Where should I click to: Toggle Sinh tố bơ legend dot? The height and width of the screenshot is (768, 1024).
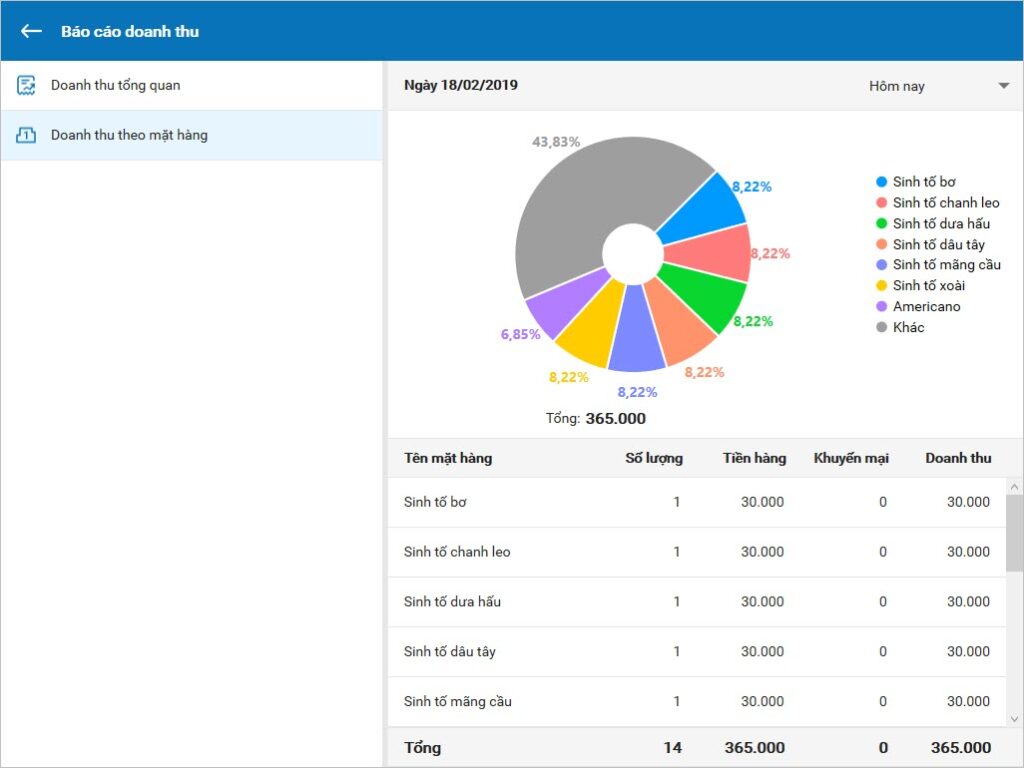click(x=882, y=182)
